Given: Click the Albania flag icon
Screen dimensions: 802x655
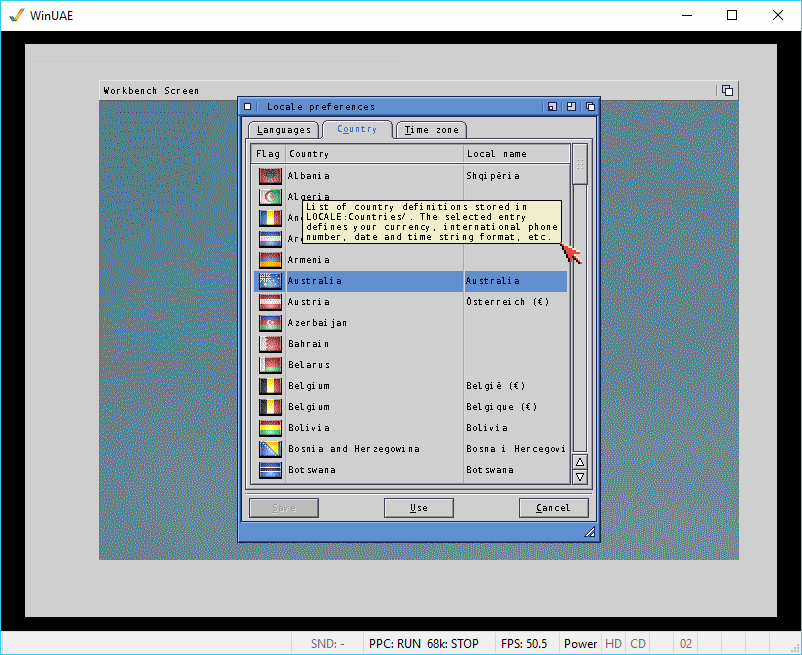Looking at the screenshot, I should (x=270, y=176).
